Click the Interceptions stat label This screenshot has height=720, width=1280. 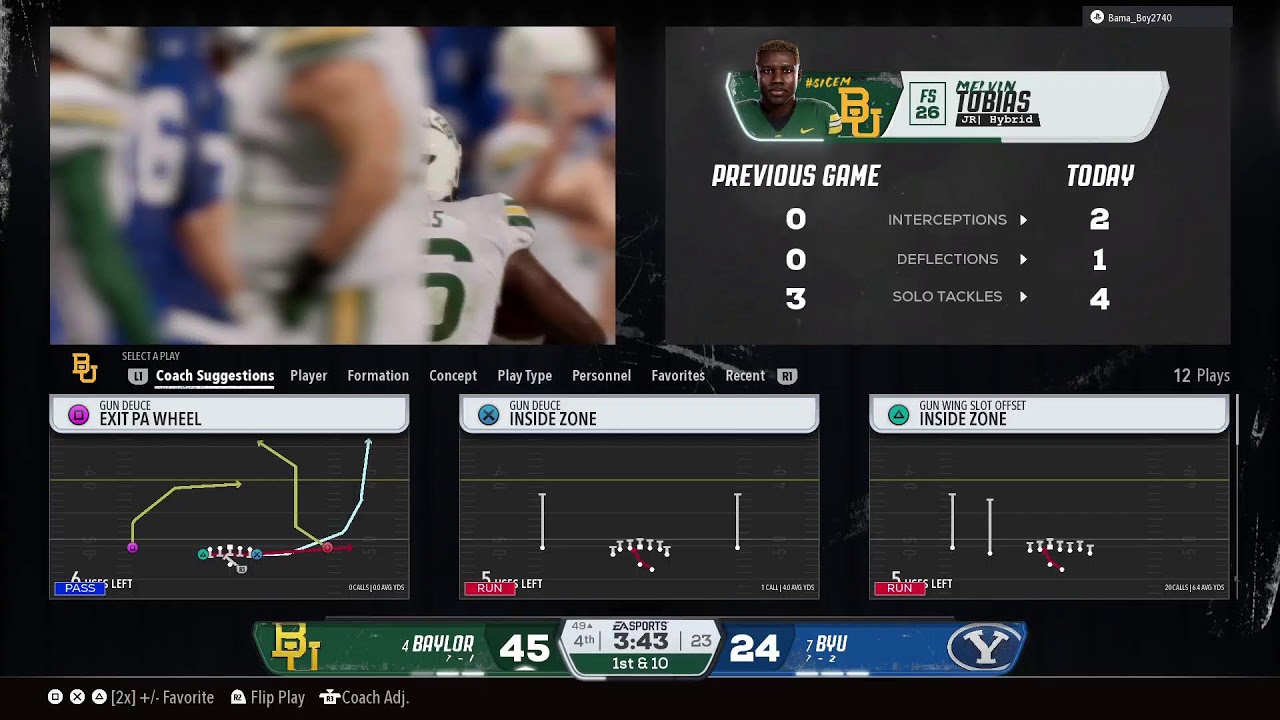tap(947, 220)
